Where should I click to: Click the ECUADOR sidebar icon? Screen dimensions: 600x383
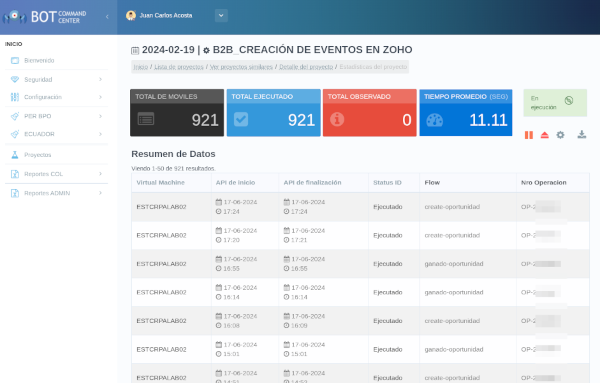click(15, 134)
